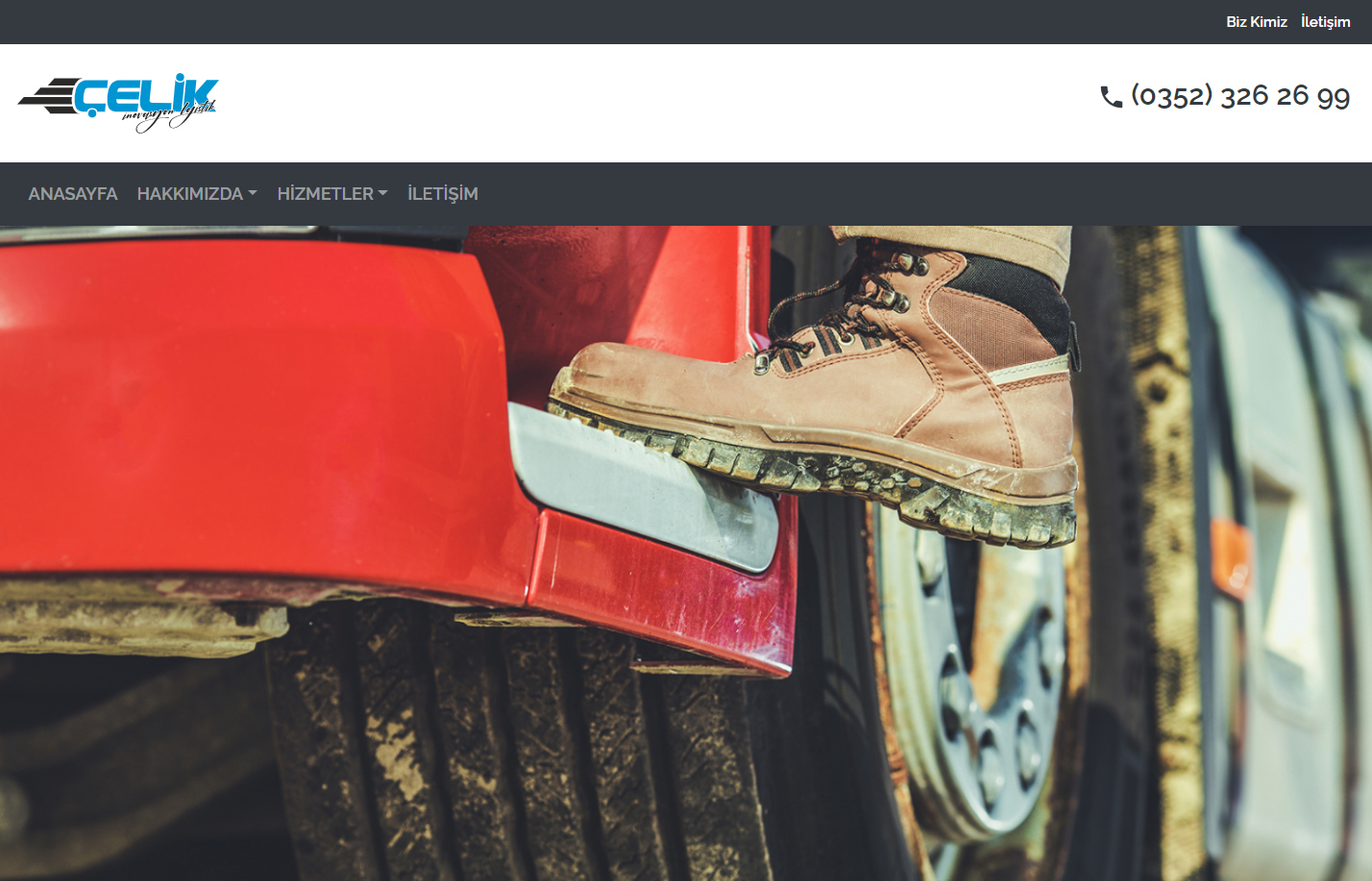Viewport: 1372px width, 881px height.
Task: Go to ANASAYFA in the navigation bar
Action: point(73,194)
